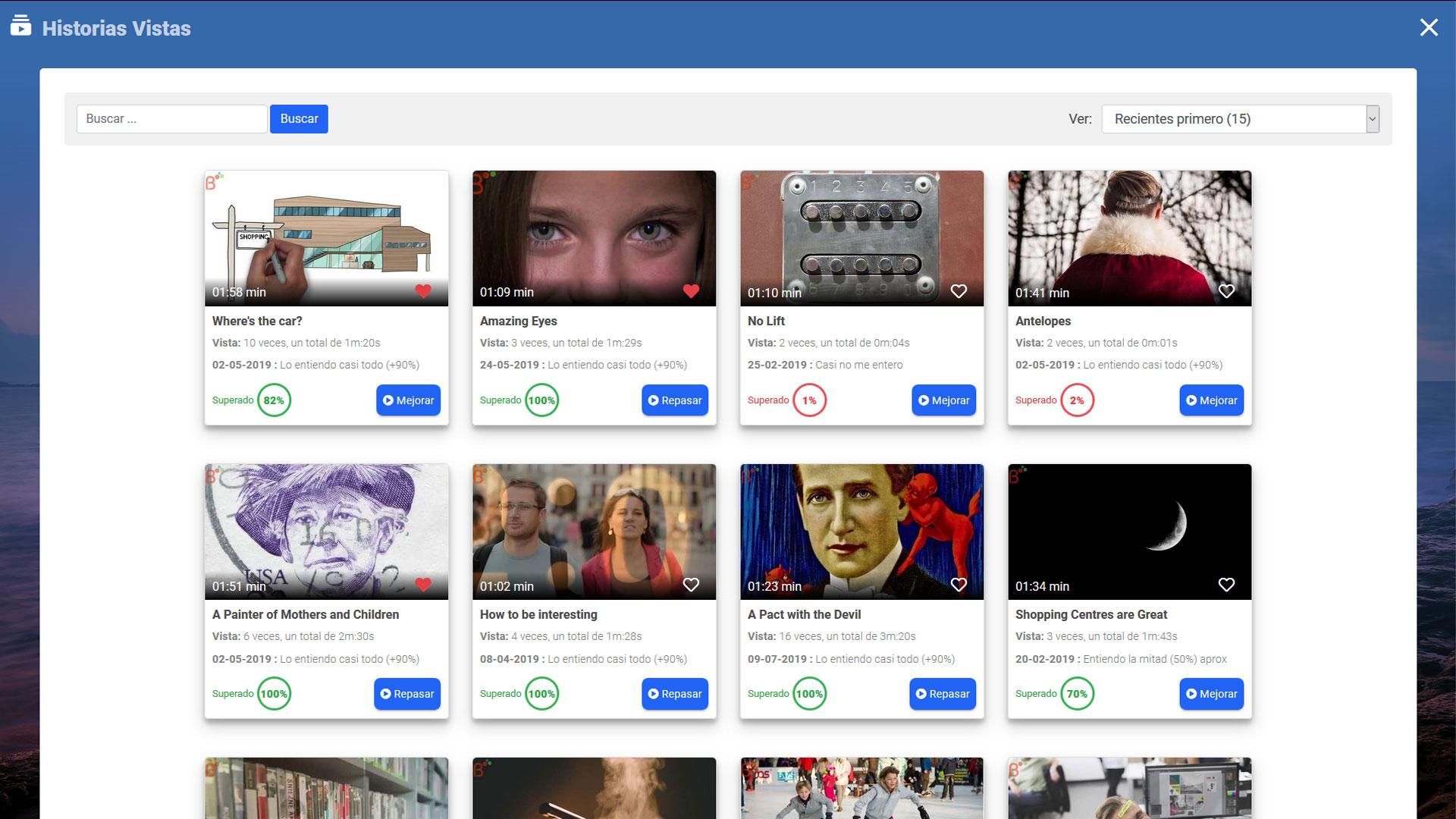
Task: Click the 1% score circle on No Lift
Action: [x=809, y=400]
